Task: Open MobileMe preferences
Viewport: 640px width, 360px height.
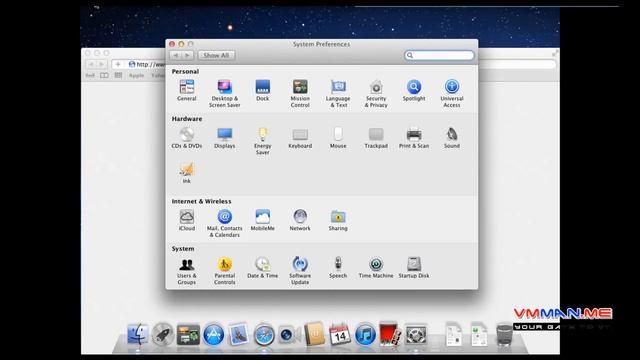Action: tap(262, 220)
